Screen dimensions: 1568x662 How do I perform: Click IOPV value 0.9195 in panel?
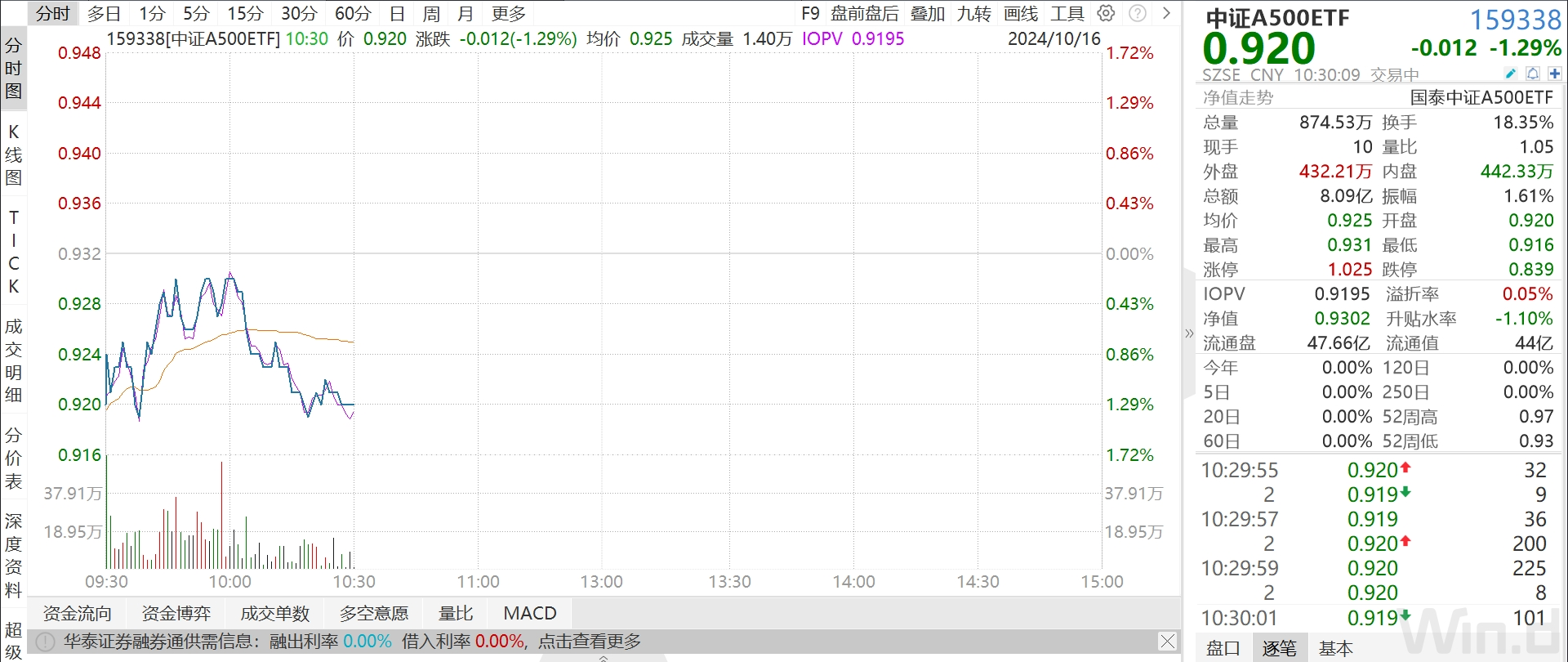pyautogui.click(x=1343, y=293)
